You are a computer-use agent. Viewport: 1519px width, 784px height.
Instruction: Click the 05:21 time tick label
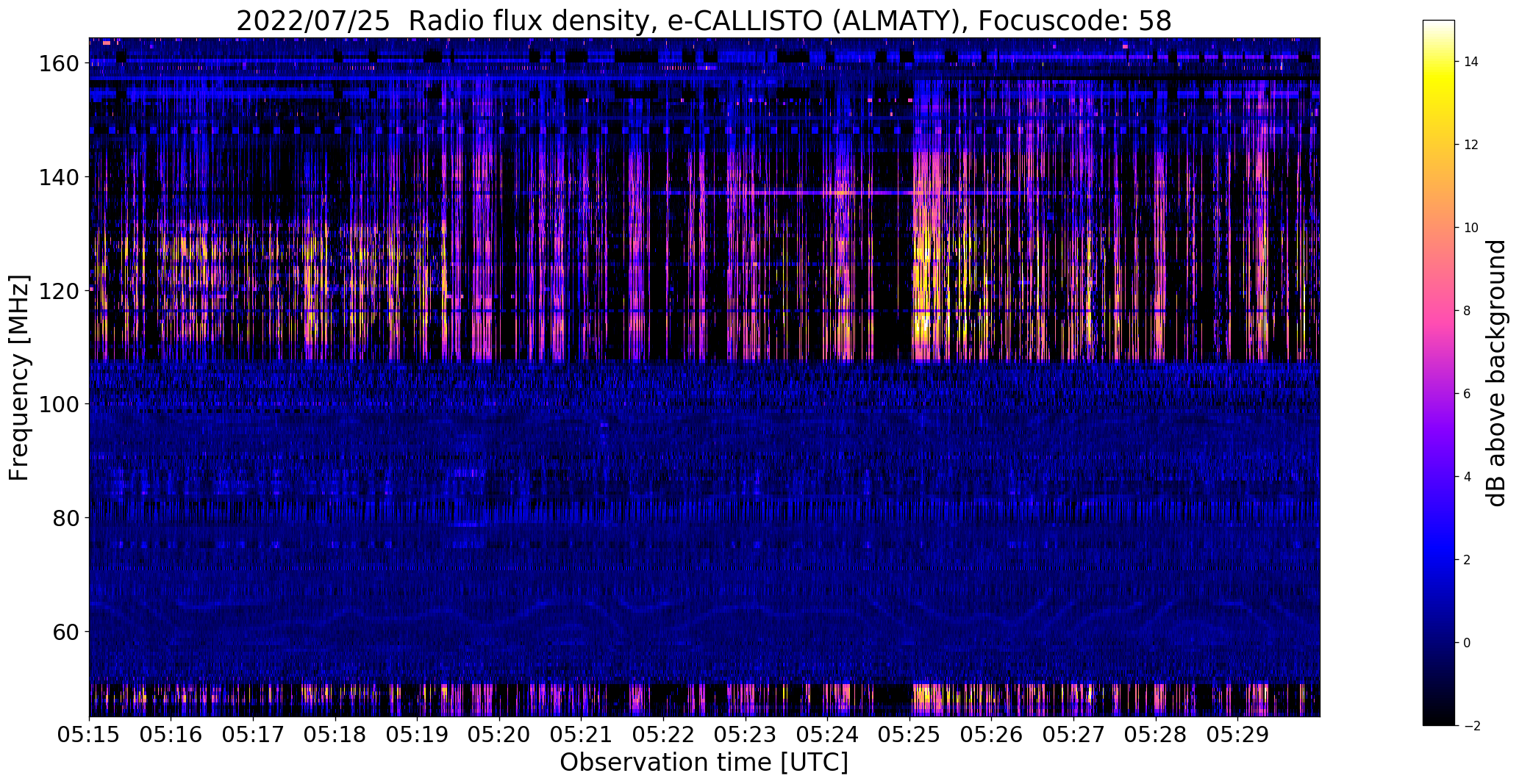pyautogui.click(x=582, y=736)
